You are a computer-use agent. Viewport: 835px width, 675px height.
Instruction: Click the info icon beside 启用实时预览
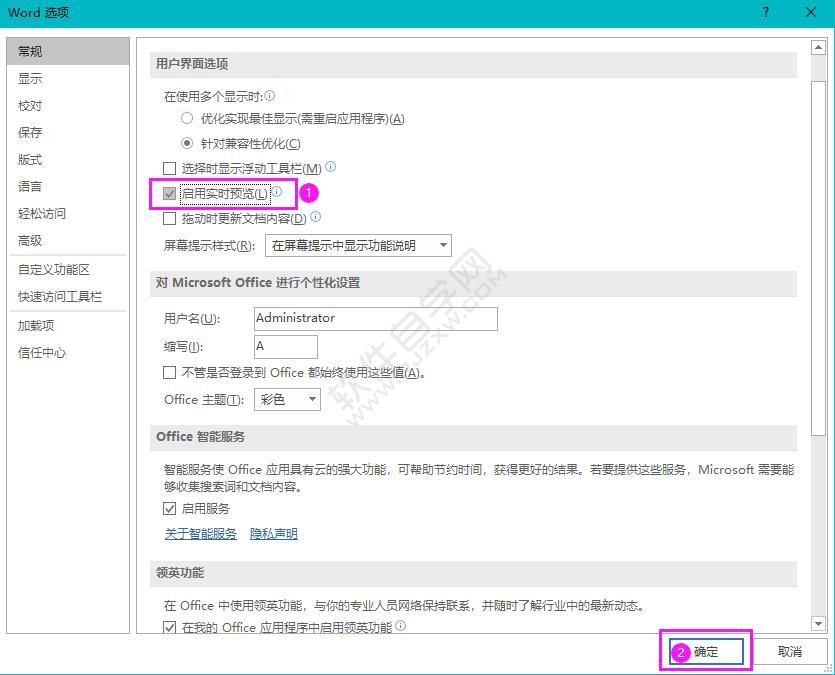pos(277,191)
